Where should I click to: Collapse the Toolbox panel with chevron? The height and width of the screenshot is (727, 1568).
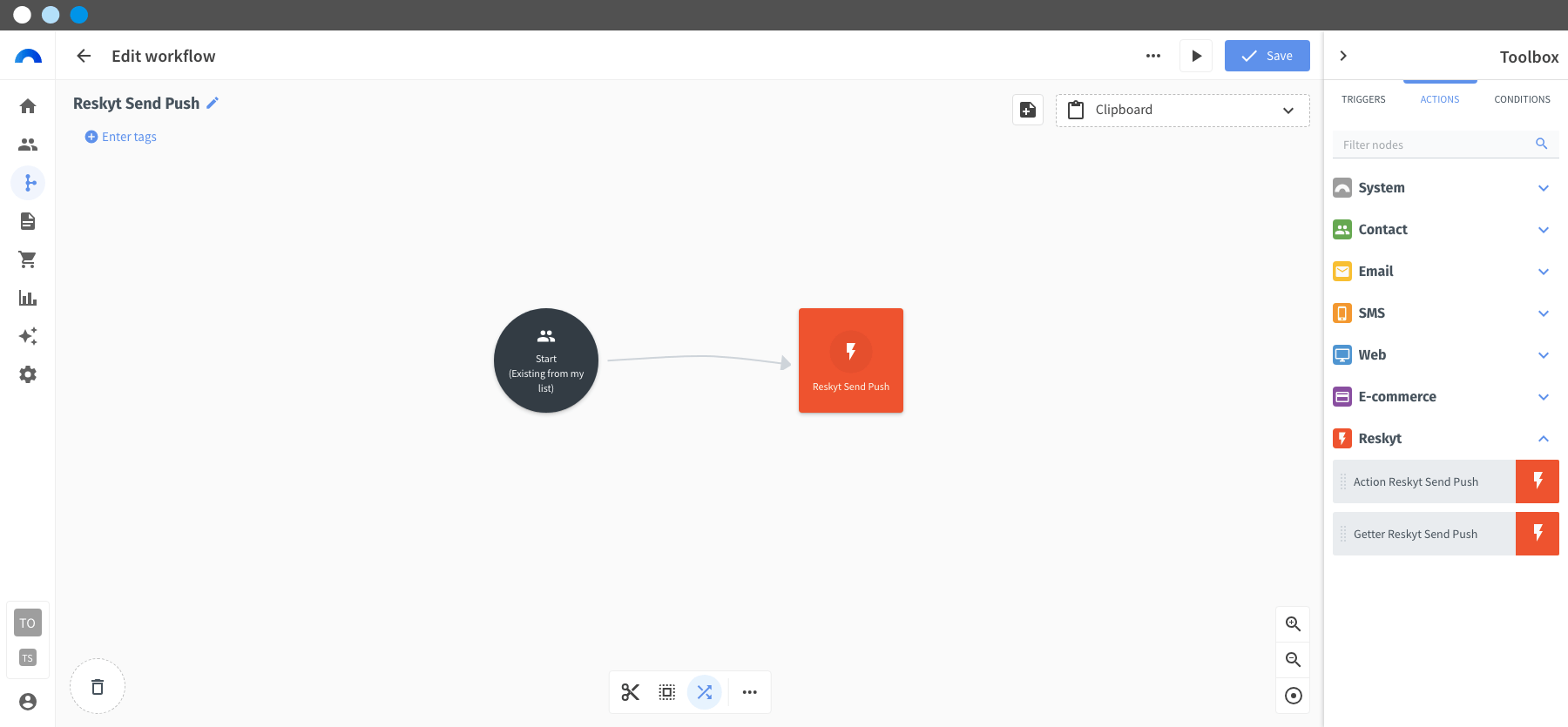pyautogui.click(x=1343, y=56)
